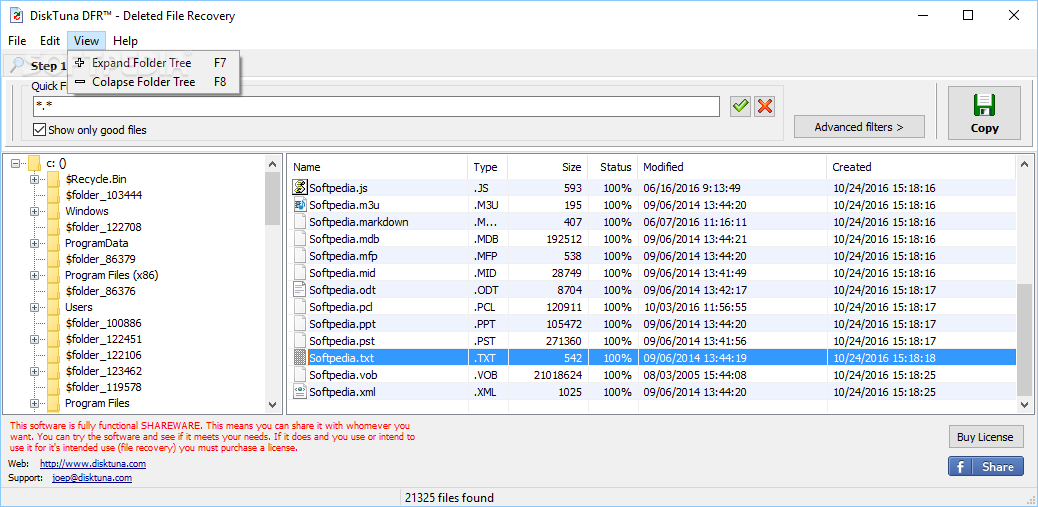Expand the Users tree node
This screenshot has width=1038, height=507.
(34, 307)
